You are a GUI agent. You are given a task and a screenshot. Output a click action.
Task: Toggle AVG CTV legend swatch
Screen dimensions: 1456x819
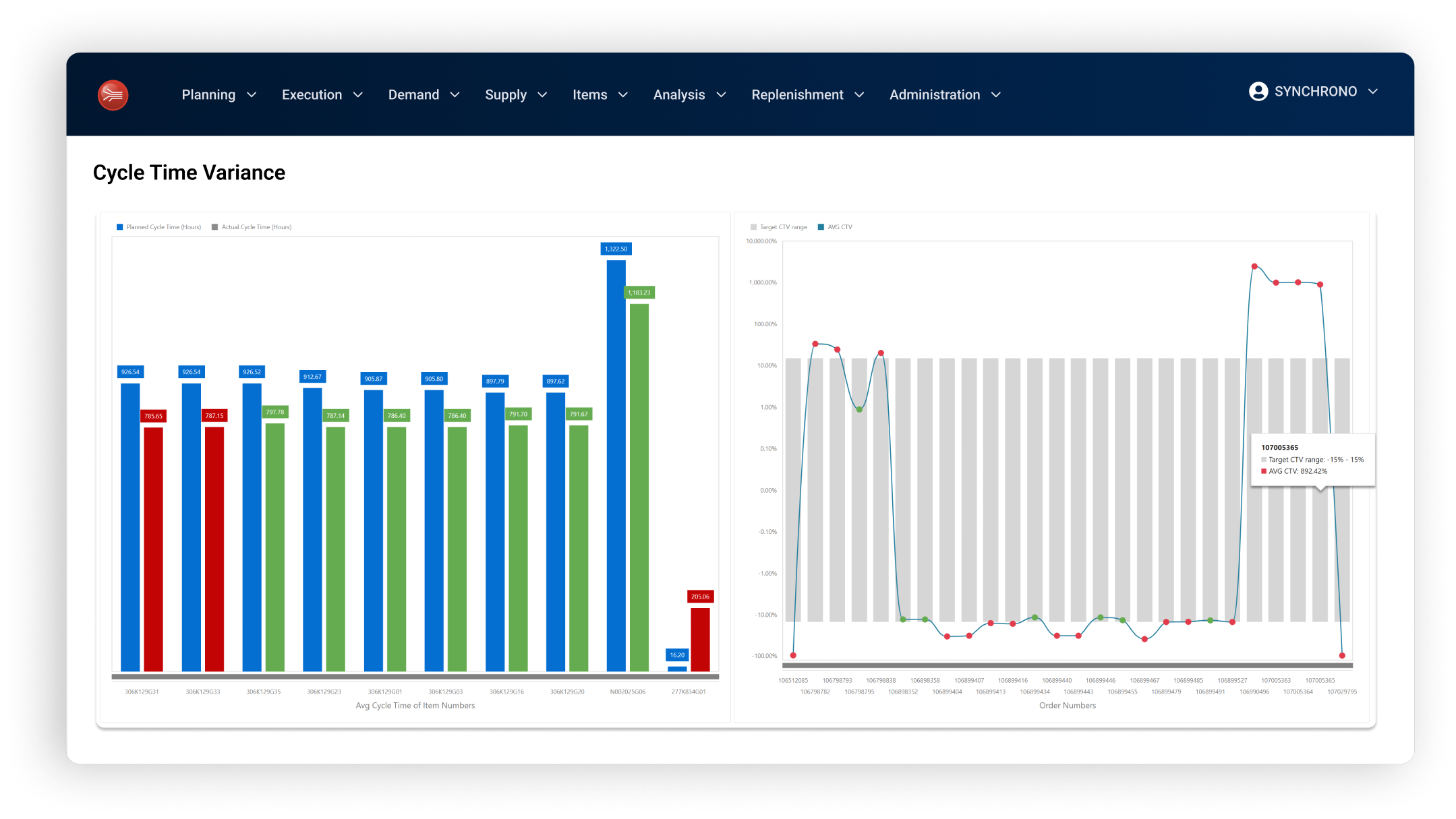[821, 227]
